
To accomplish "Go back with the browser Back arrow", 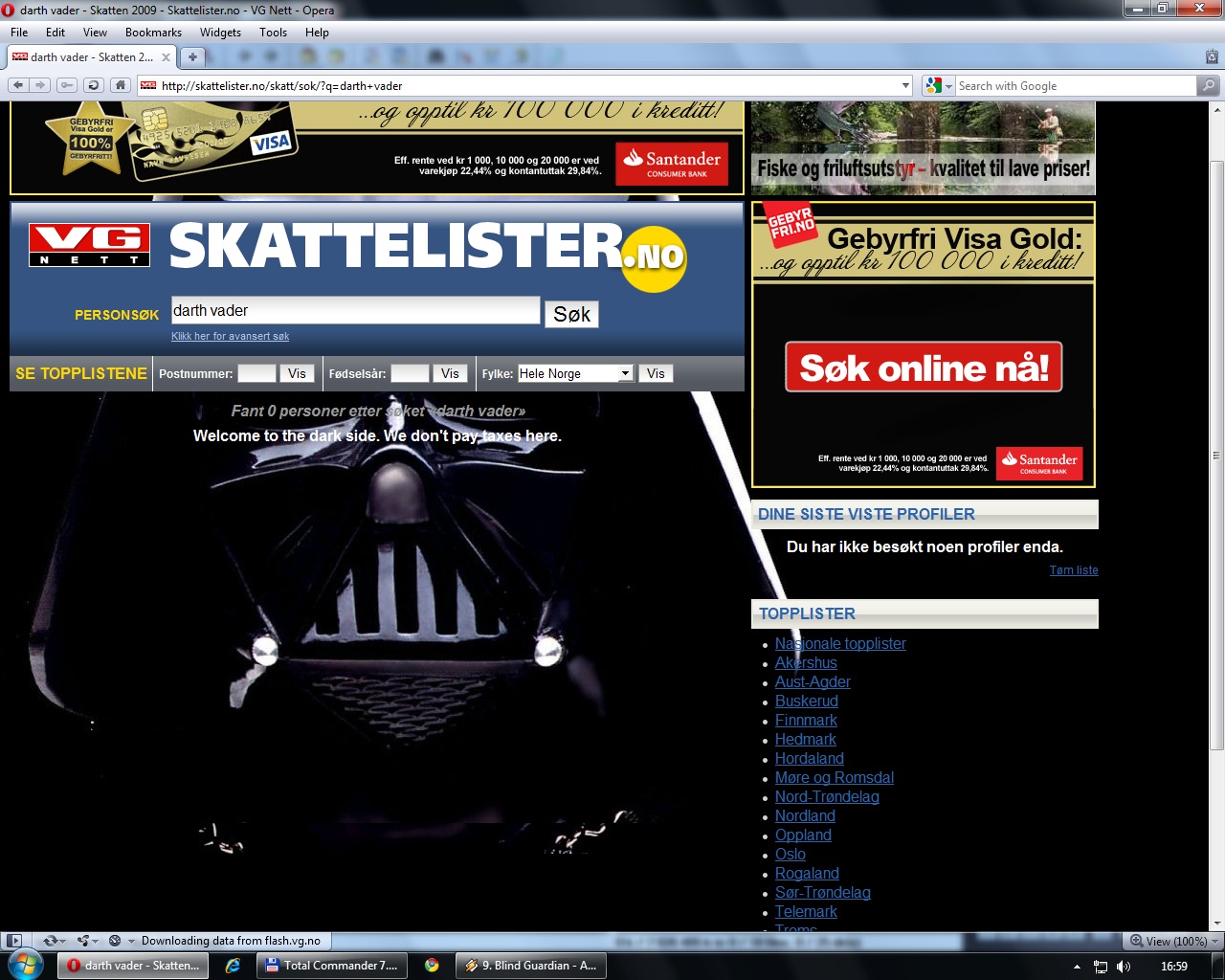I will (18, 85).
